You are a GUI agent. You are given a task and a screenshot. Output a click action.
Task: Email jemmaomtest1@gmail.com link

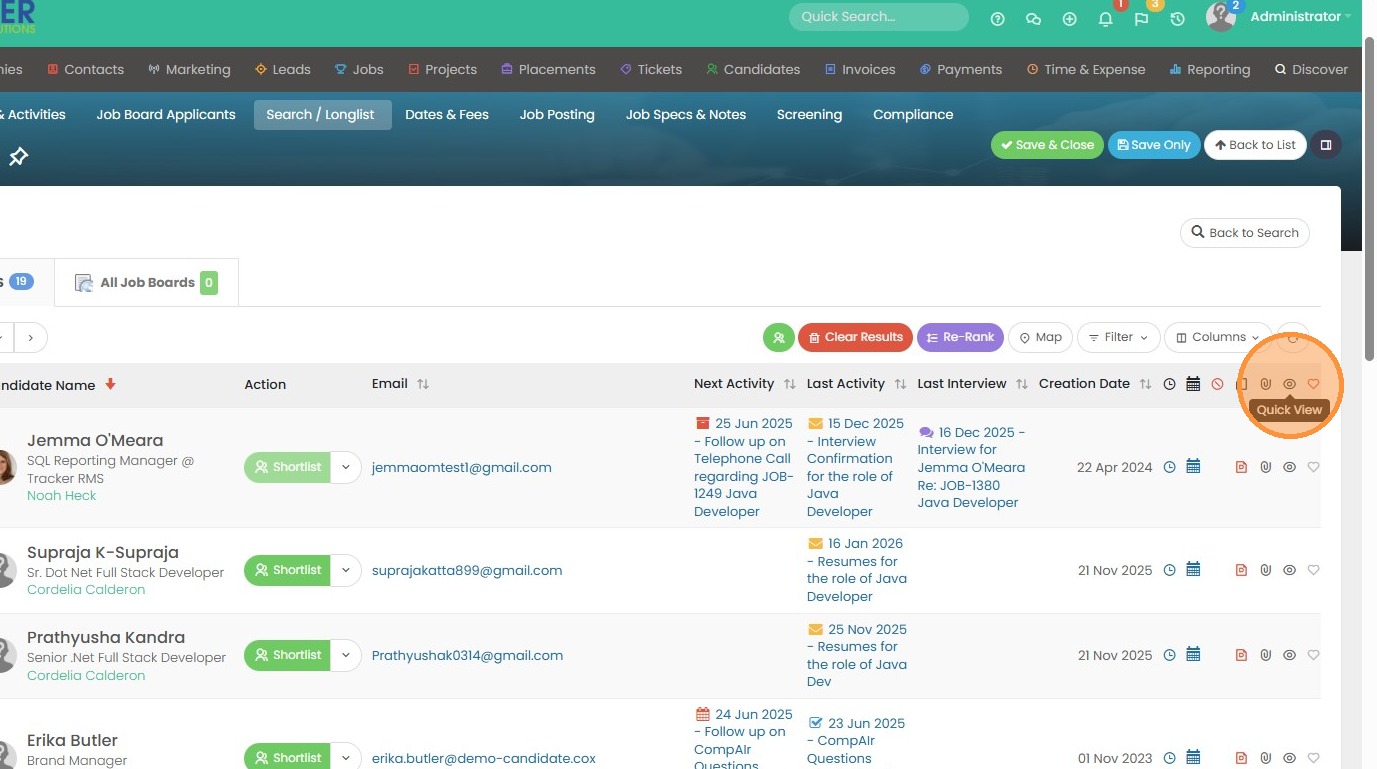[462, 467]
